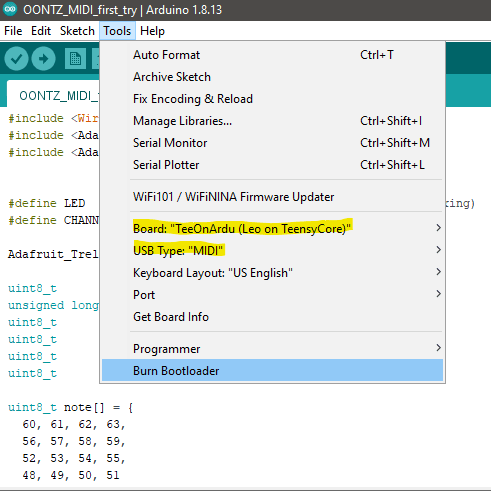The height and width of the screenshot is (491, 491).
Task: Click code line '52, 53, 54, 55,'
Action: pos(74,458)
